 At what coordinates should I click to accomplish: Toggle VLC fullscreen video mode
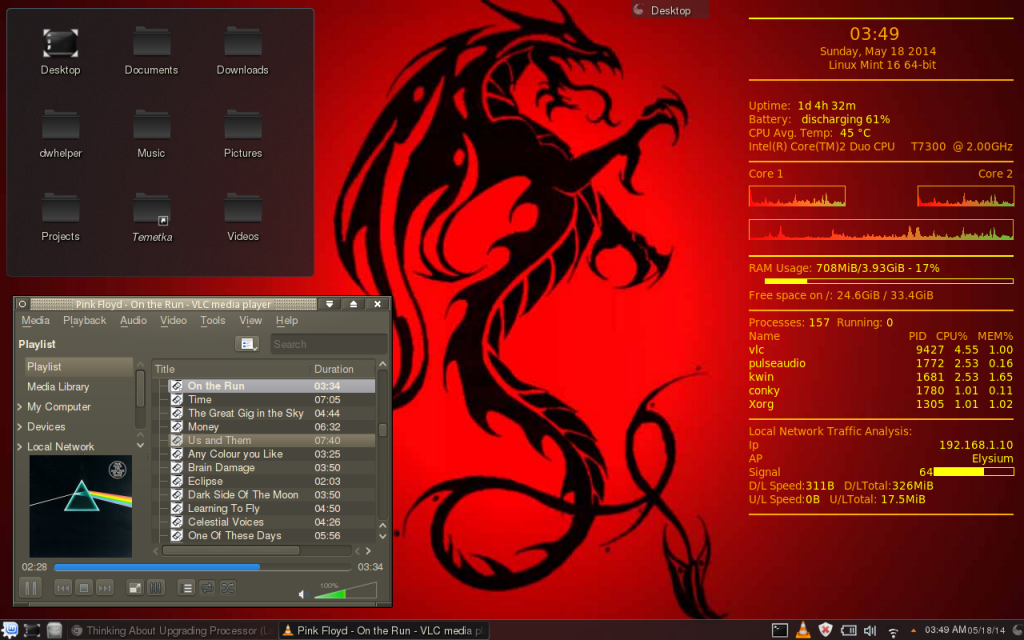[135, 588]
